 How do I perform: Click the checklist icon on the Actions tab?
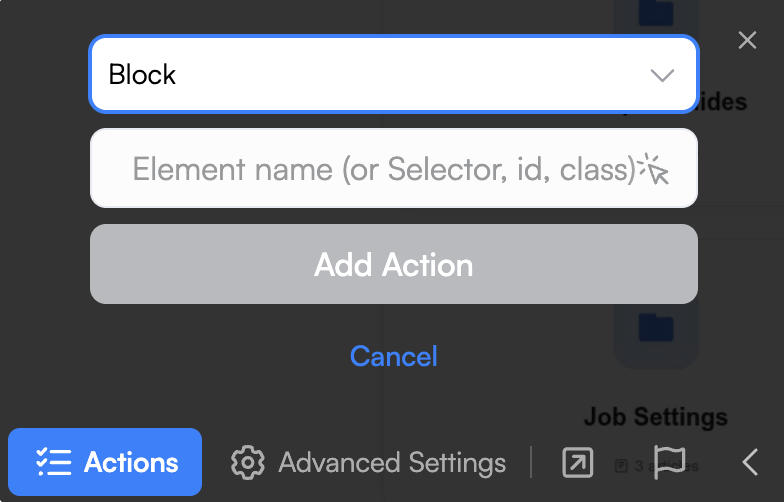click(53, 463)
